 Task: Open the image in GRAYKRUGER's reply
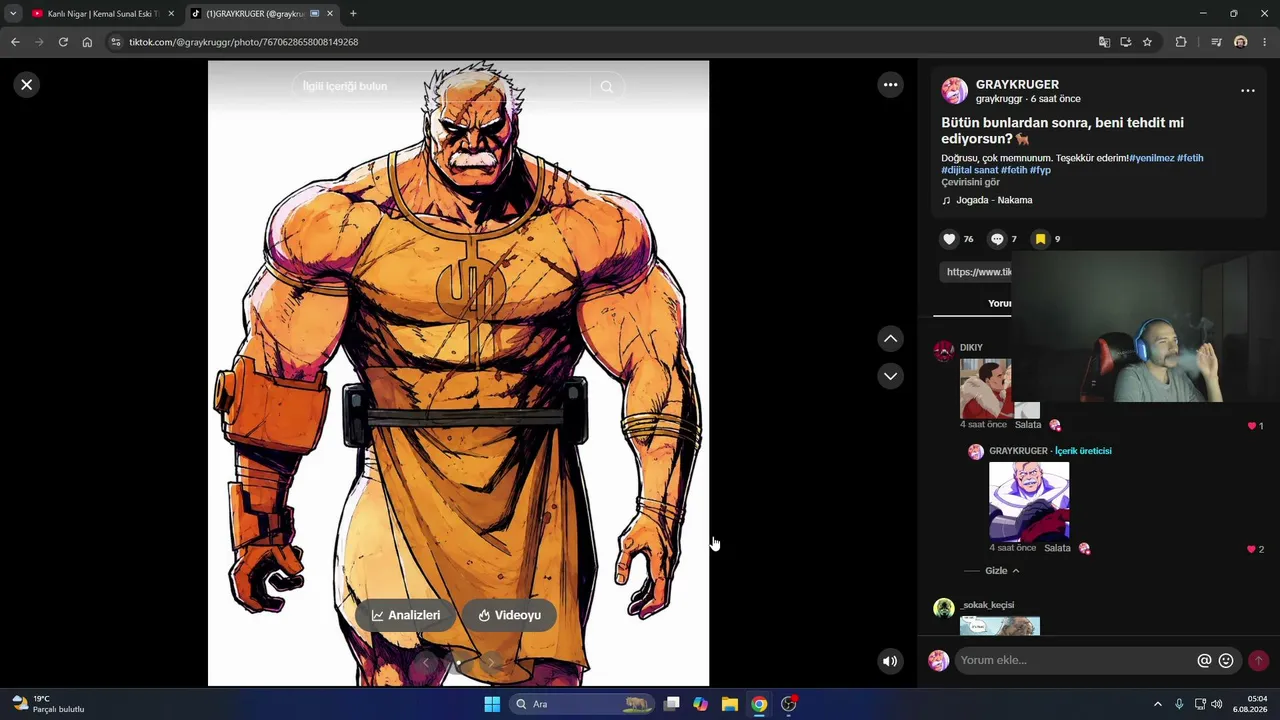(x=1029, y=501)
